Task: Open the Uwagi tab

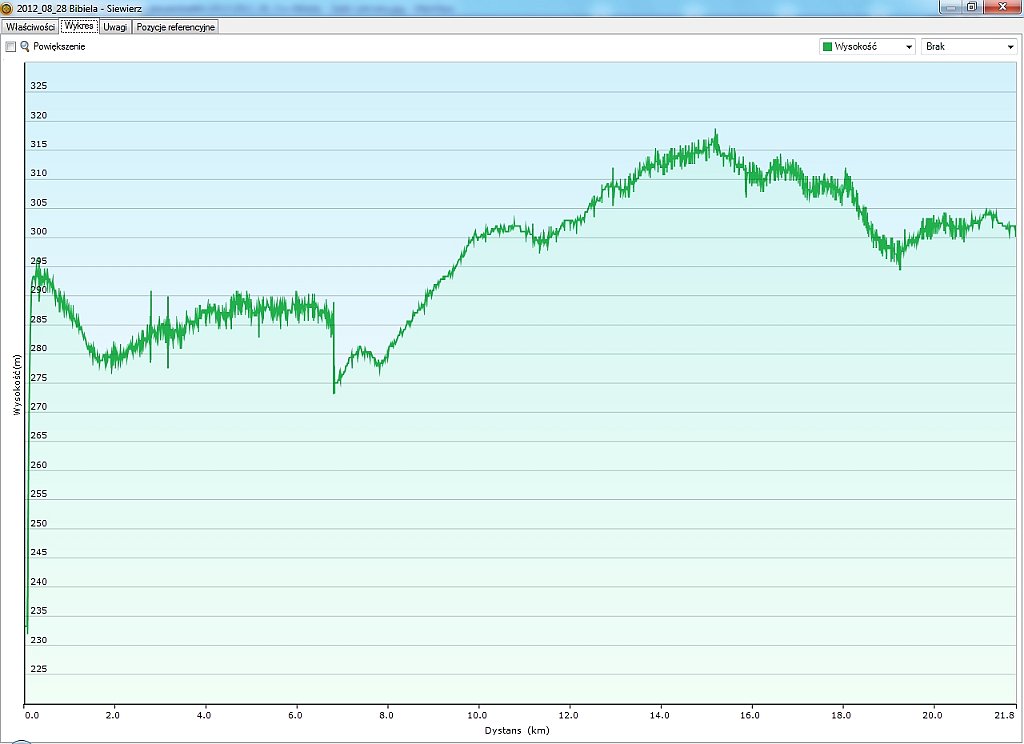Action: tap(115, 27)
